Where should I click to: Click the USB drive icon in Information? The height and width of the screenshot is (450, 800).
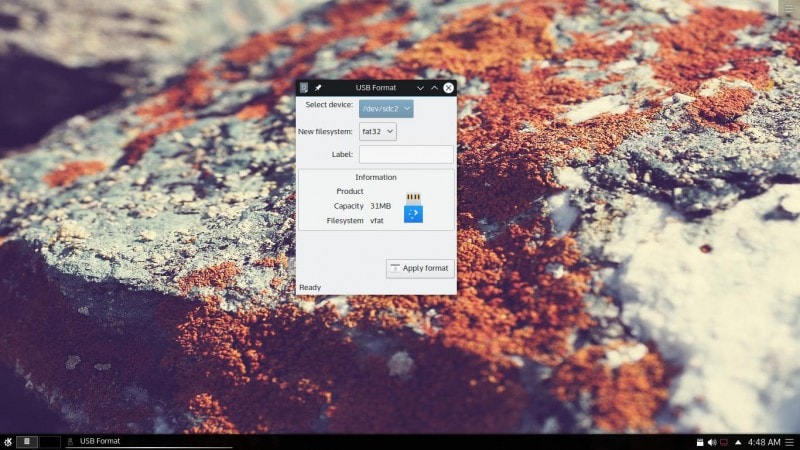tap(413, 208)
